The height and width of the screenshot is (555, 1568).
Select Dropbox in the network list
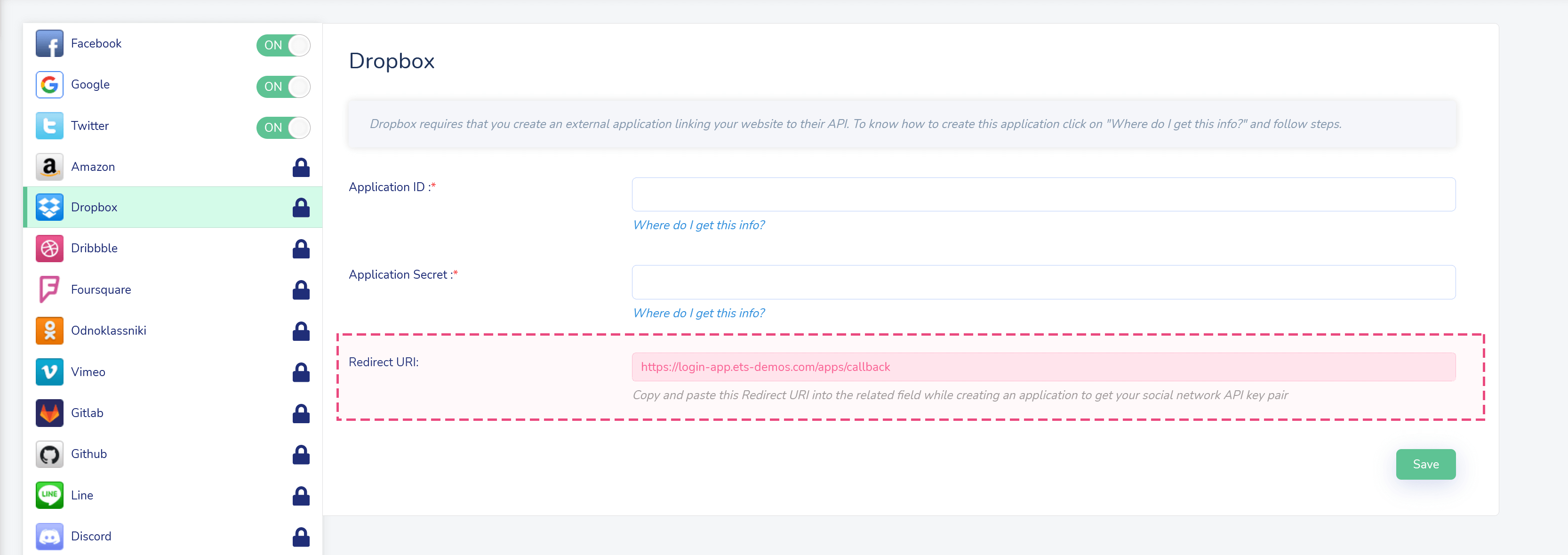[173, 207]
